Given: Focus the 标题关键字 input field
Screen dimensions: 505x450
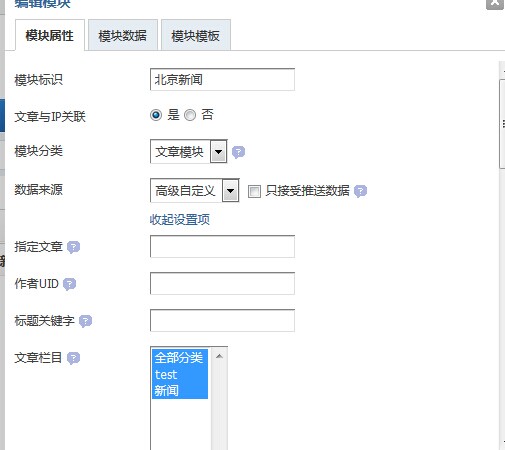Looking at the screenshot, I should click(222, 321).
